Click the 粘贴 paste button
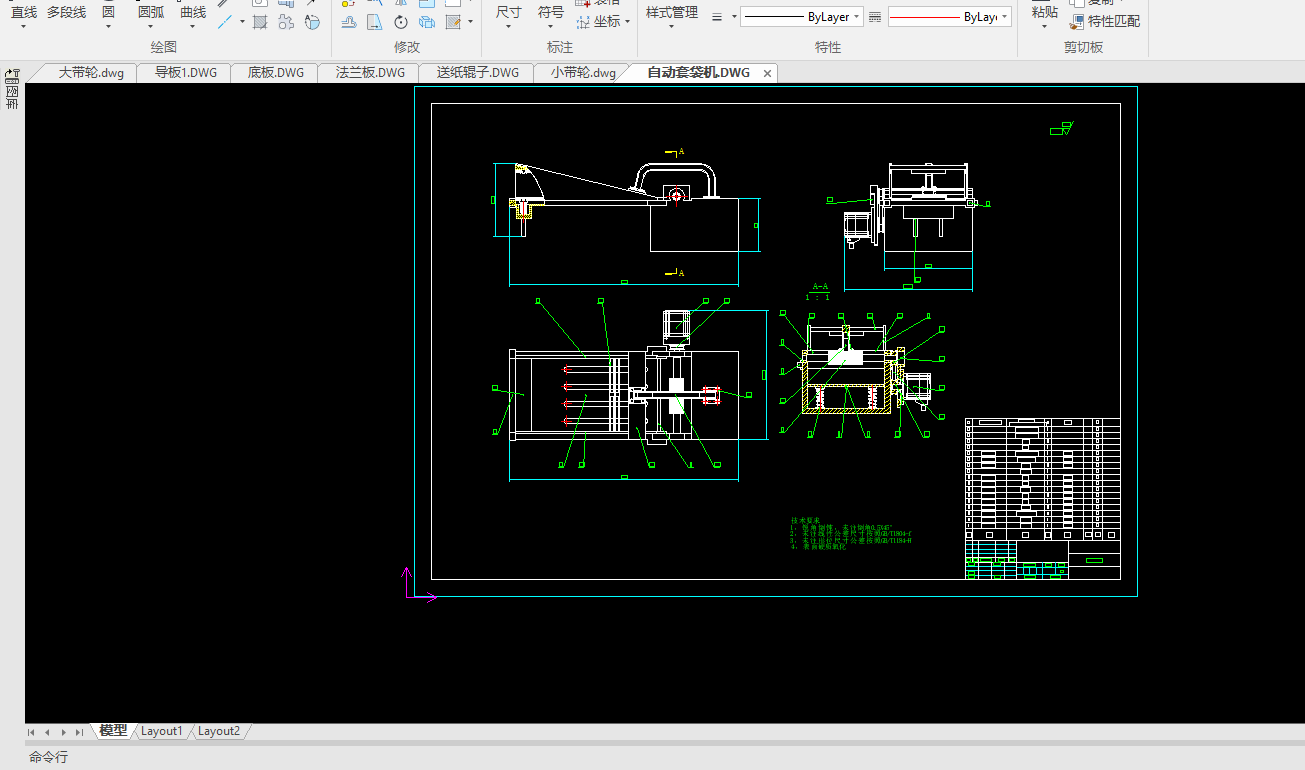The image size is (1305, 770). tap(1044, 12)
